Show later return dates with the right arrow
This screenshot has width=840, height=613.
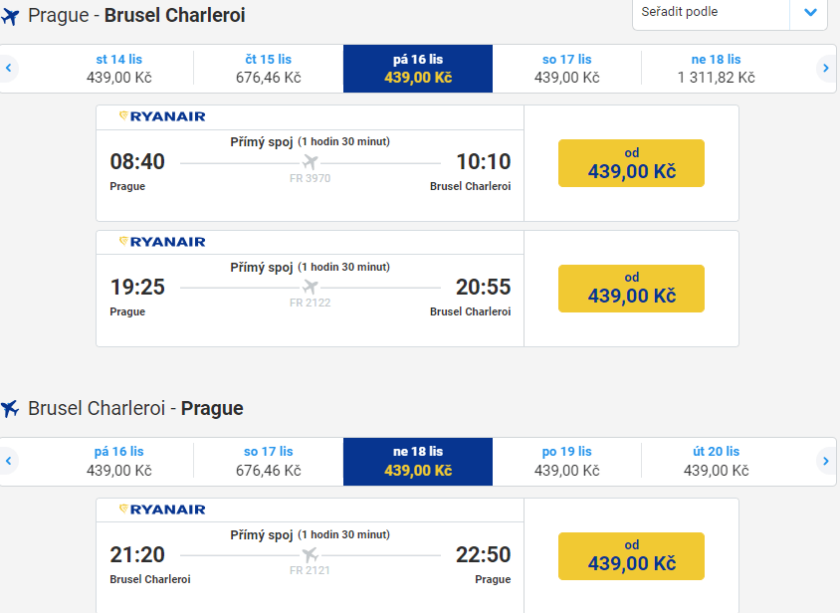pyautogui.click(x=826, y=461)
